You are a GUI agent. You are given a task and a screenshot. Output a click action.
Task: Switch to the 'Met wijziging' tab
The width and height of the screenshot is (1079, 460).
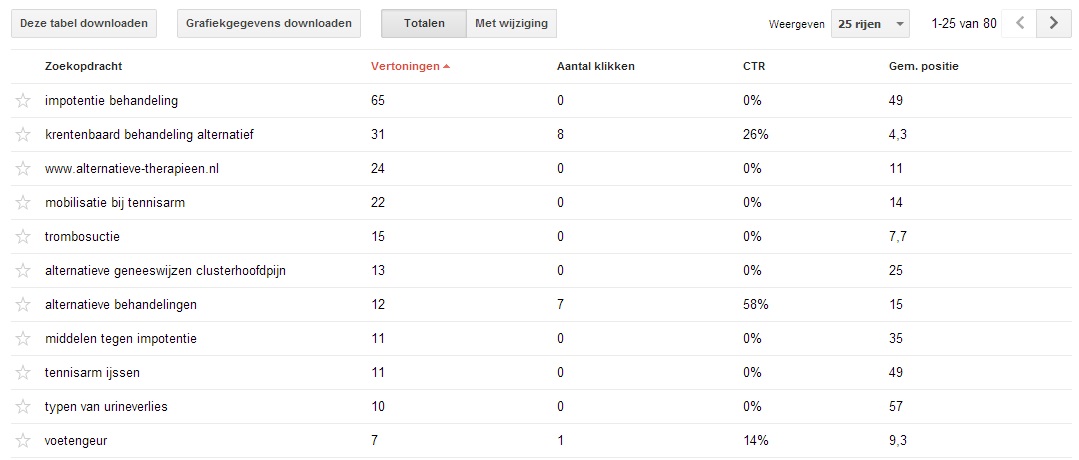coord(511,23)
